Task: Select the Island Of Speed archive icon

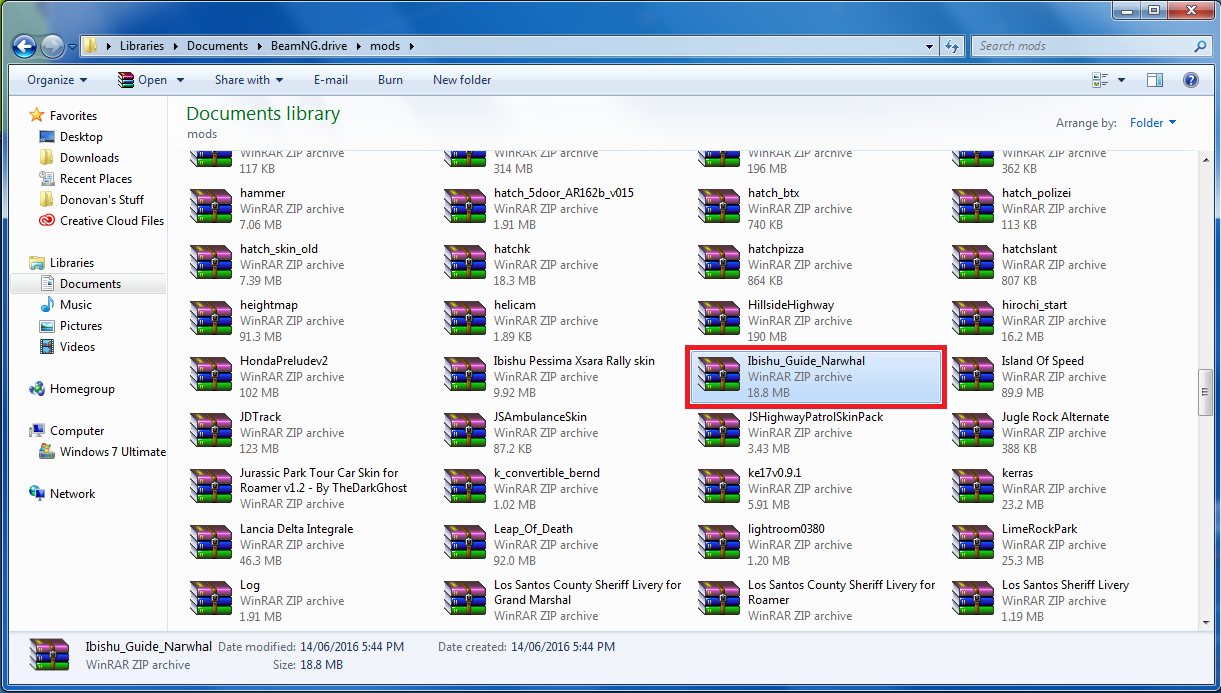Action: [x=973, y=376]
